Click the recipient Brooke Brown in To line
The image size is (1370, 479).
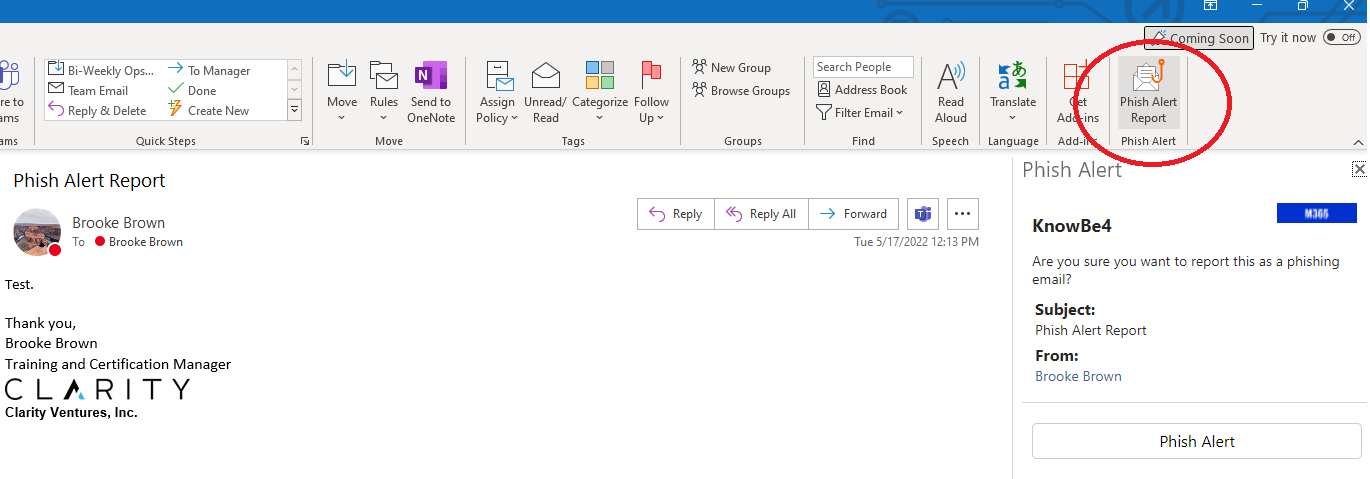145,242
